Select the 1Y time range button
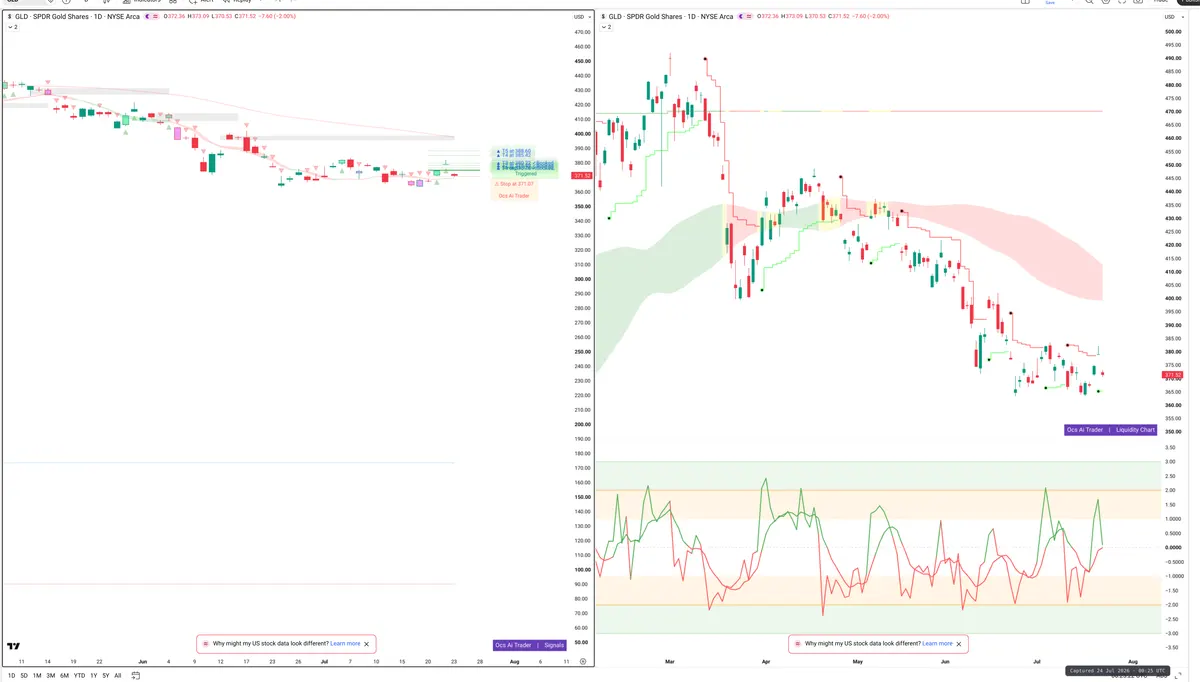 point(93,676)
